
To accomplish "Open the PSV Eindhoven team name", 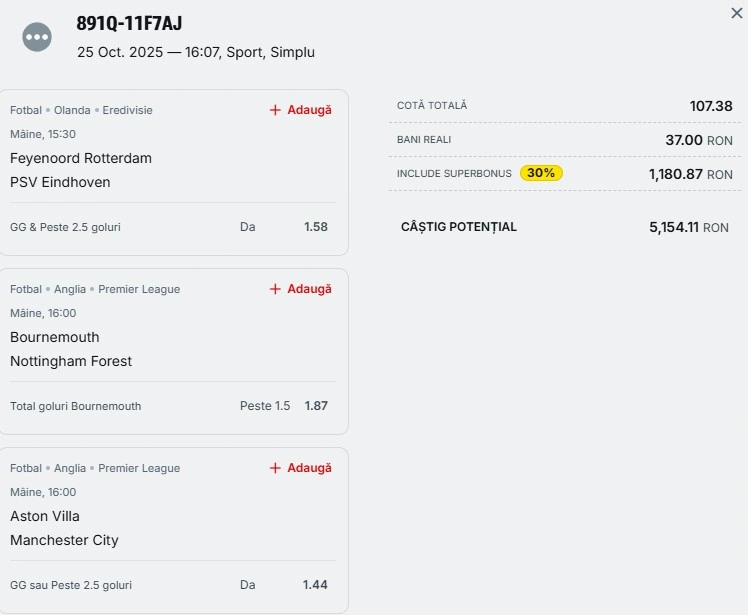I will [x=60, y=182].
